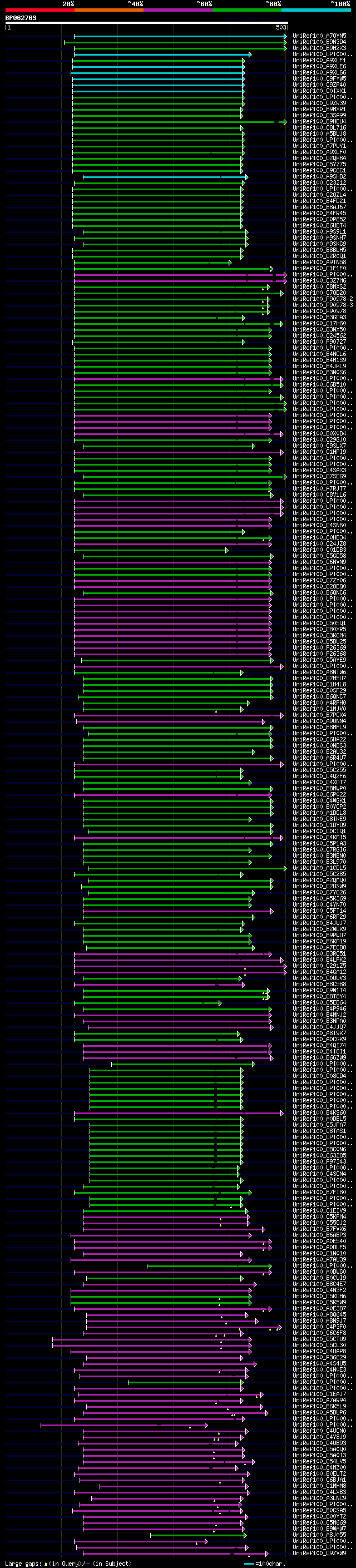Select hit label UniRef100_A9SKG9
The width and height of the screenshot is (356, 1568).
pyautogui.click(x=319, y=244)
